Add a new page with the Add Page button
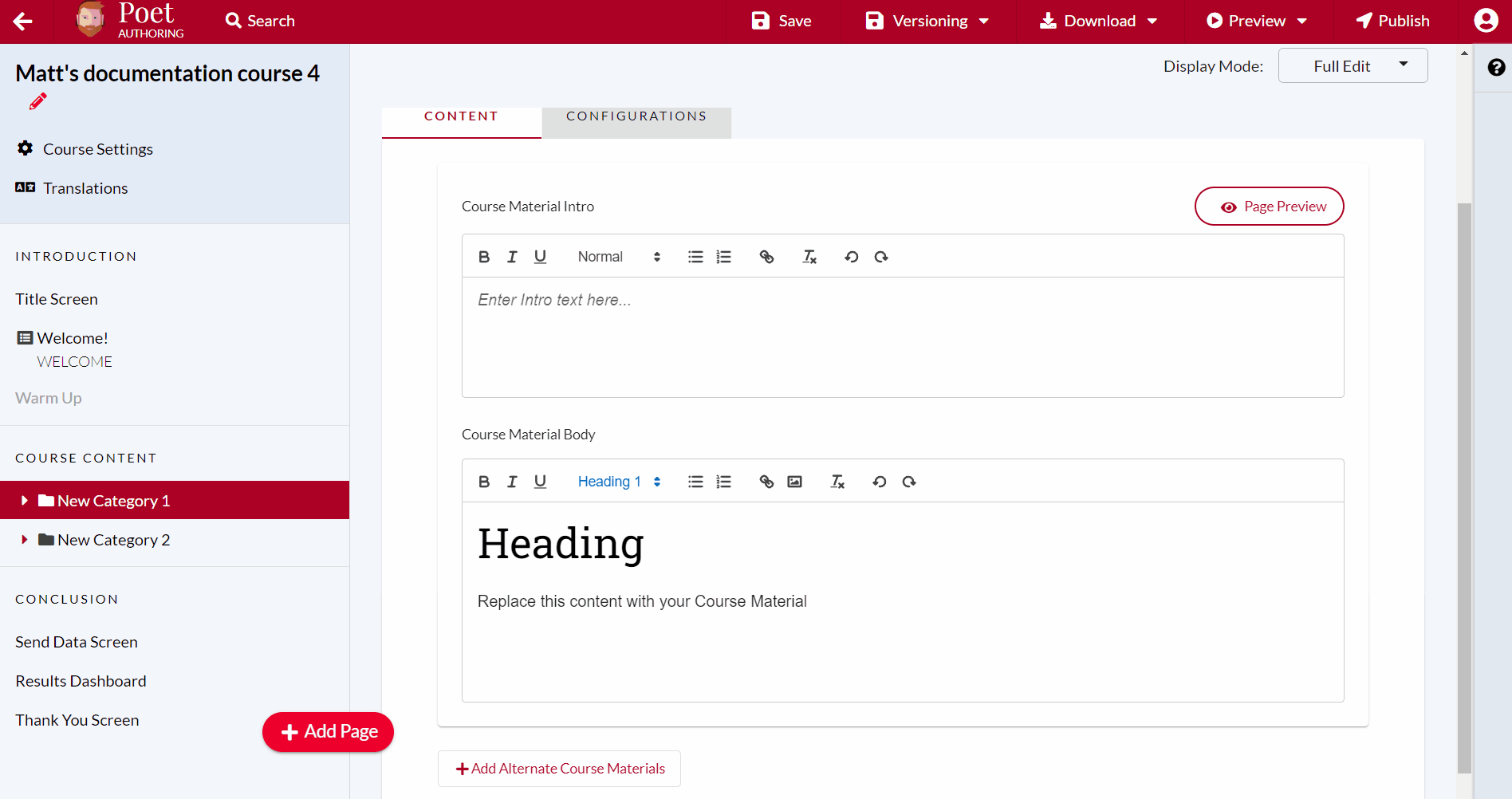 click(x=328, y=731)
